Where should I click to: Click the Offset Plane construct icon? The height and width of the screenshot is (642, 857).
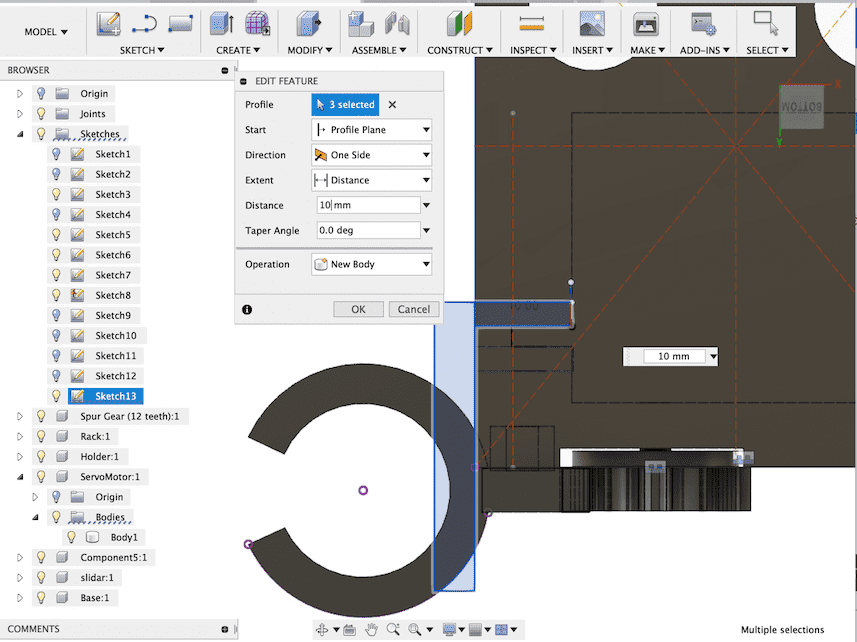[x=457, y=24]
